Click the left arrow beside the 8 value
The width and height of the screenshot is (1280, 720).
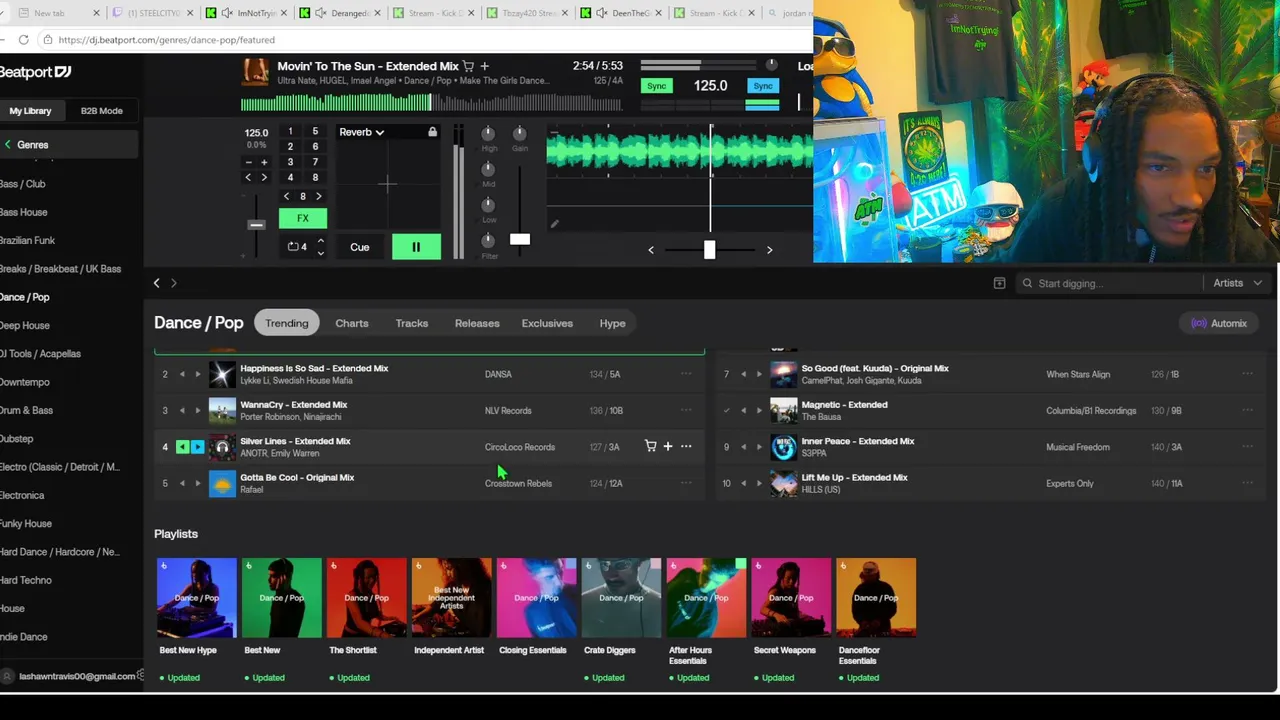point(287,196)
